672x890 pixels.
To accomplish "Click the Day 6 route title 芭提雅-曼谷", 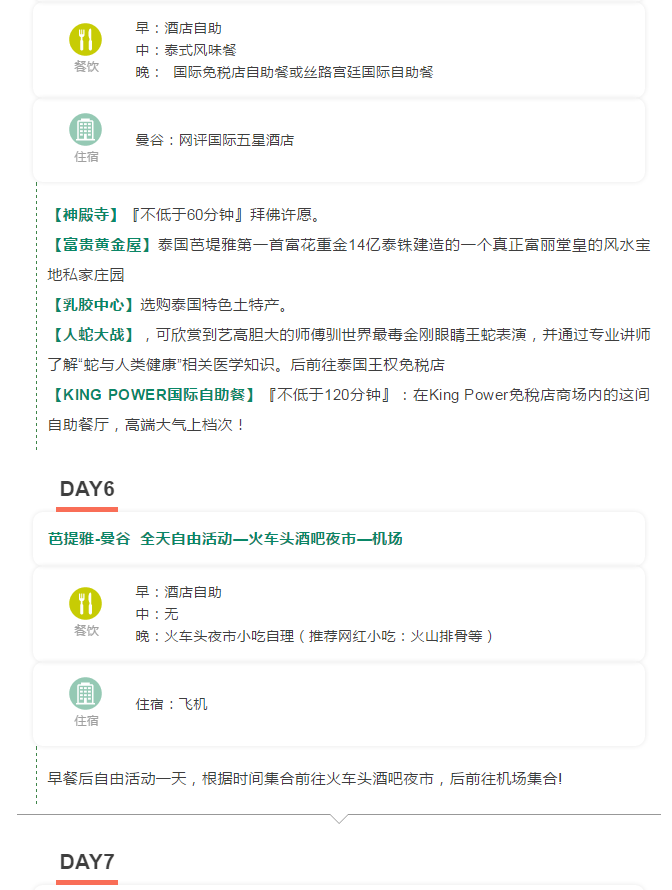I will [x=89, y=539].
